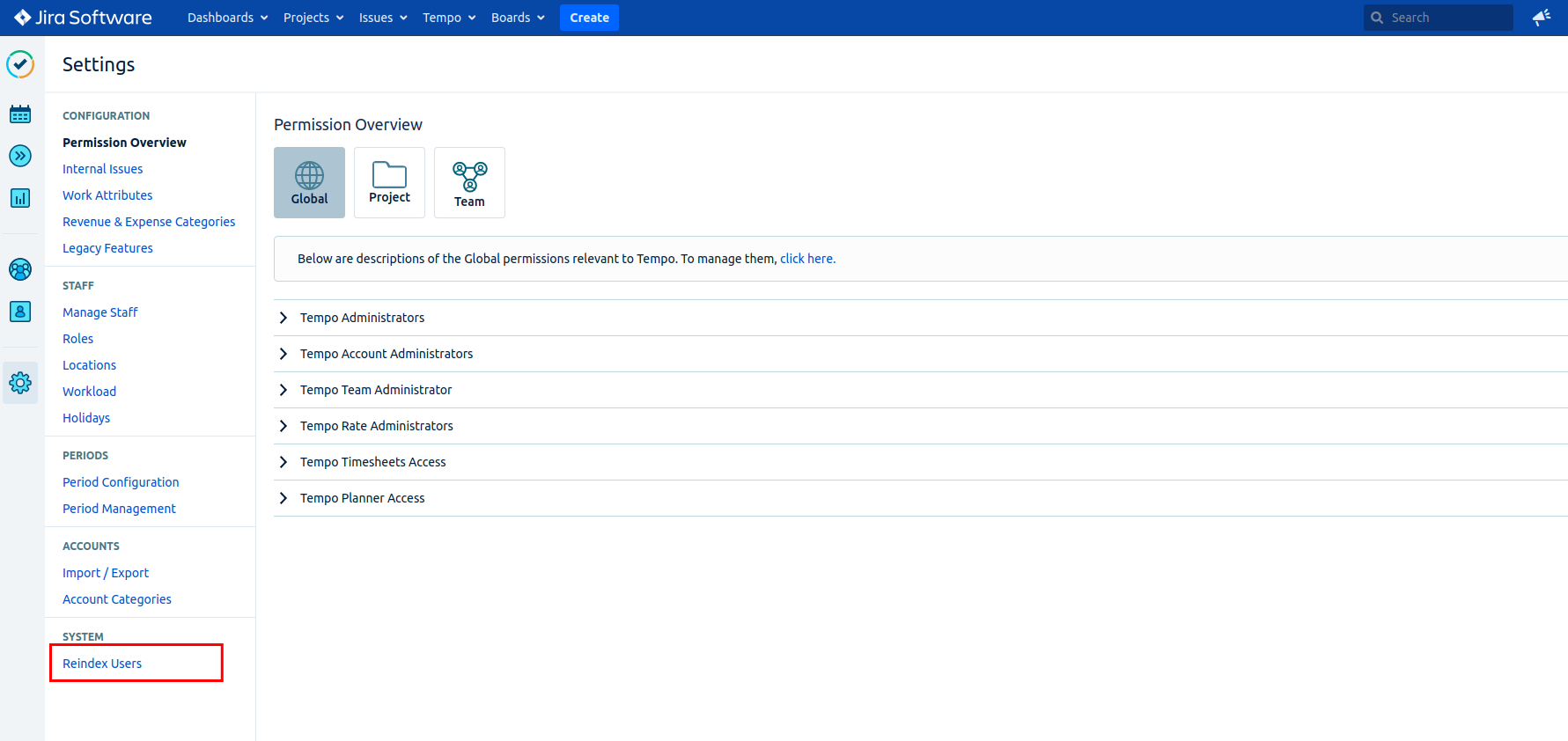Expand the Tempo Administrators section
The height and width of the screenshot is (741, 1568).
click(362, 318)
